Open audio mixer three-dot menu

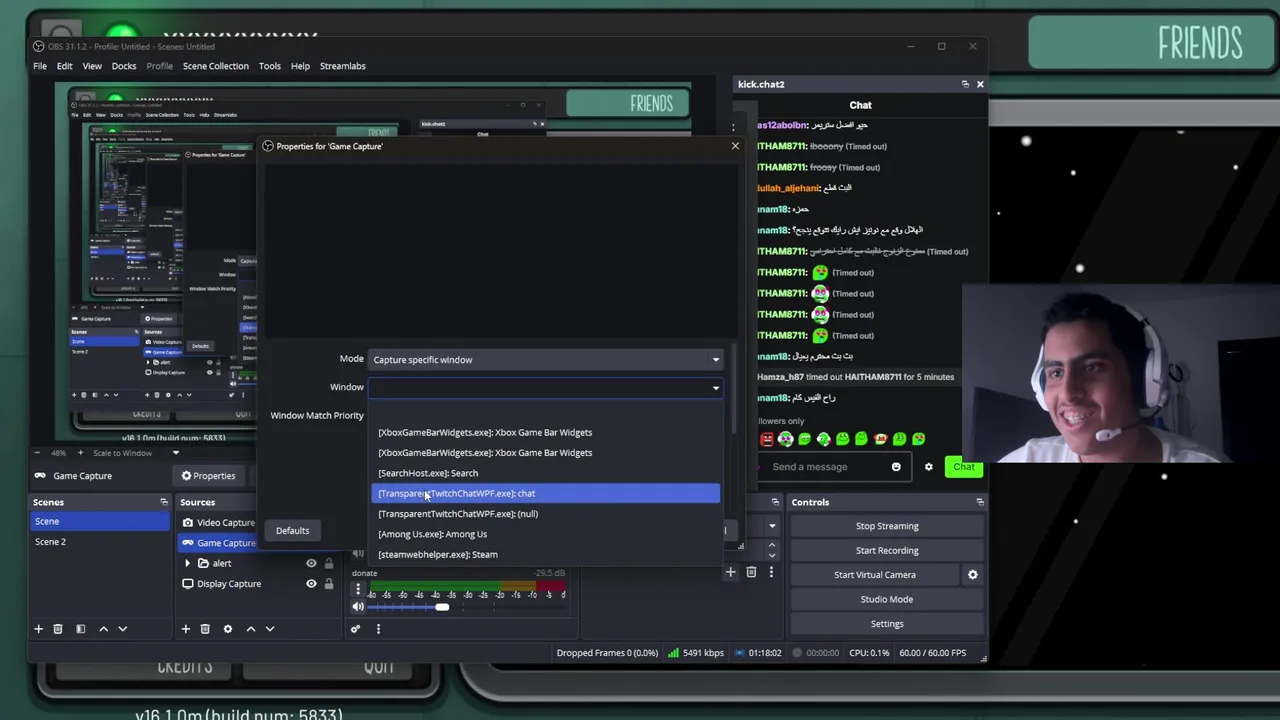[378, 629]
